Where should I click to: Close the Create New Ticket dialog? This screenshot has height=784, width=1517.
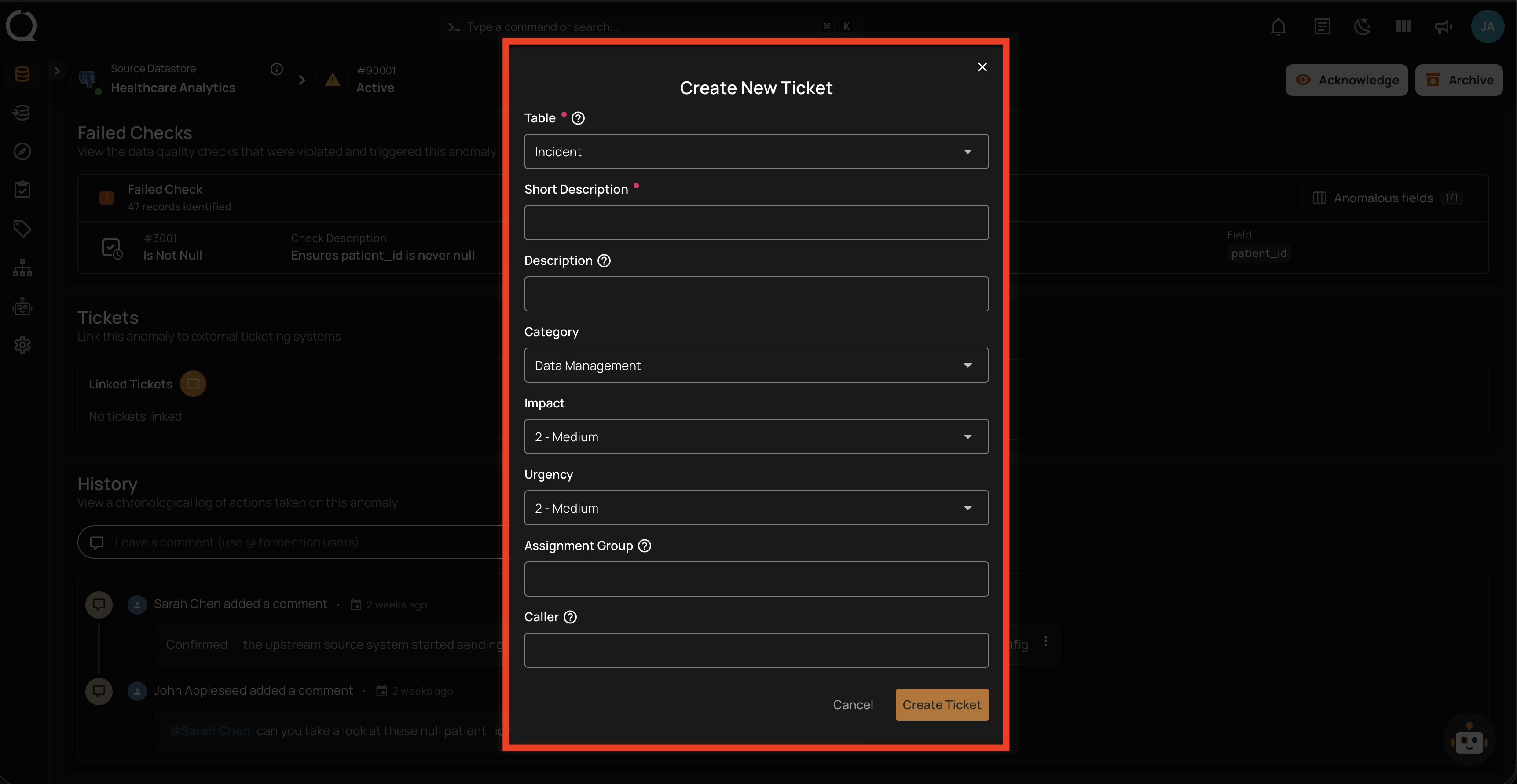(x=982, y=67)
